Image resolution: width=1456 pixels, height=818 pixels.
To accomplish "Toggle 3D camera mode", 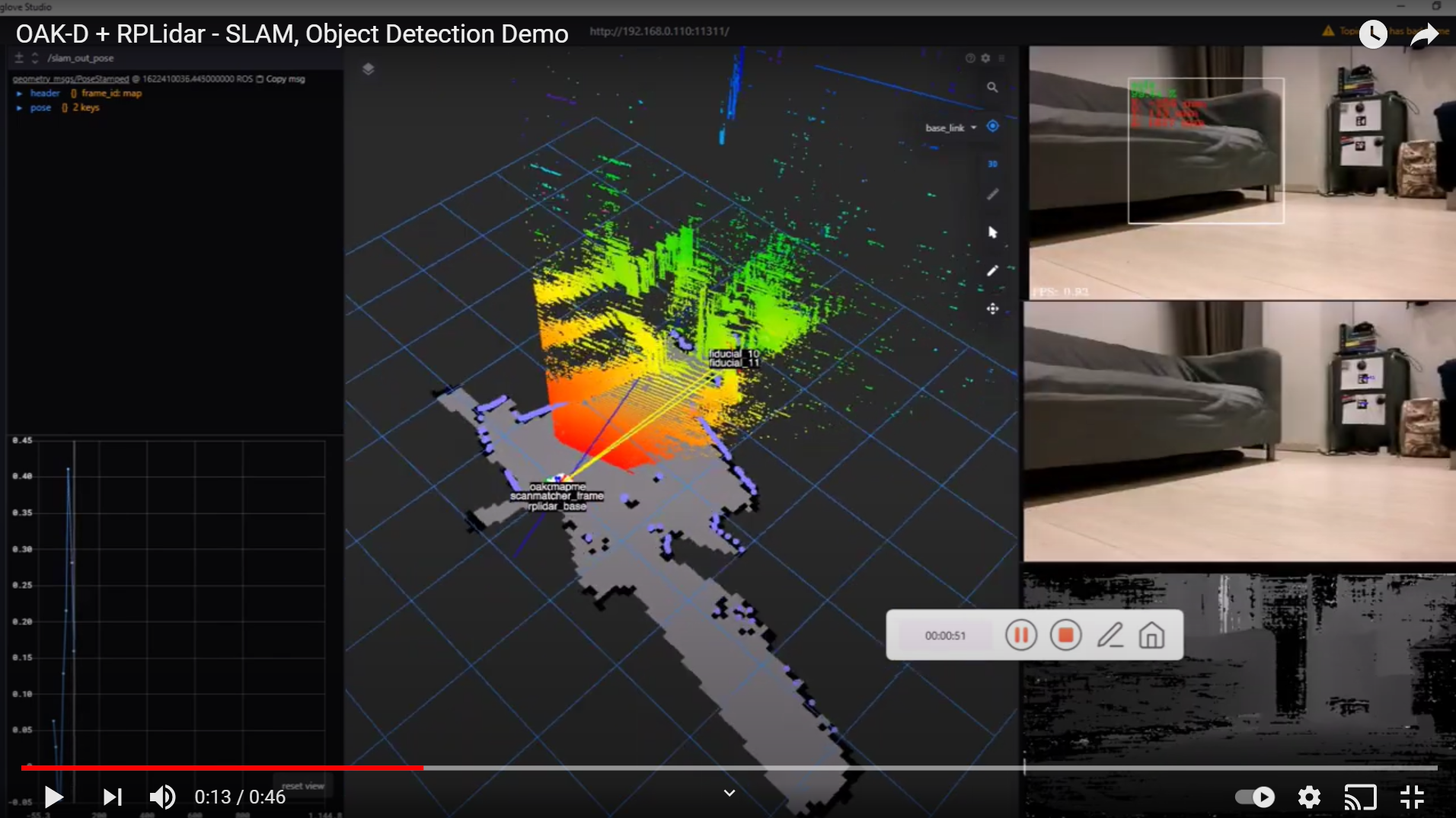I will (x=992, y=164).
